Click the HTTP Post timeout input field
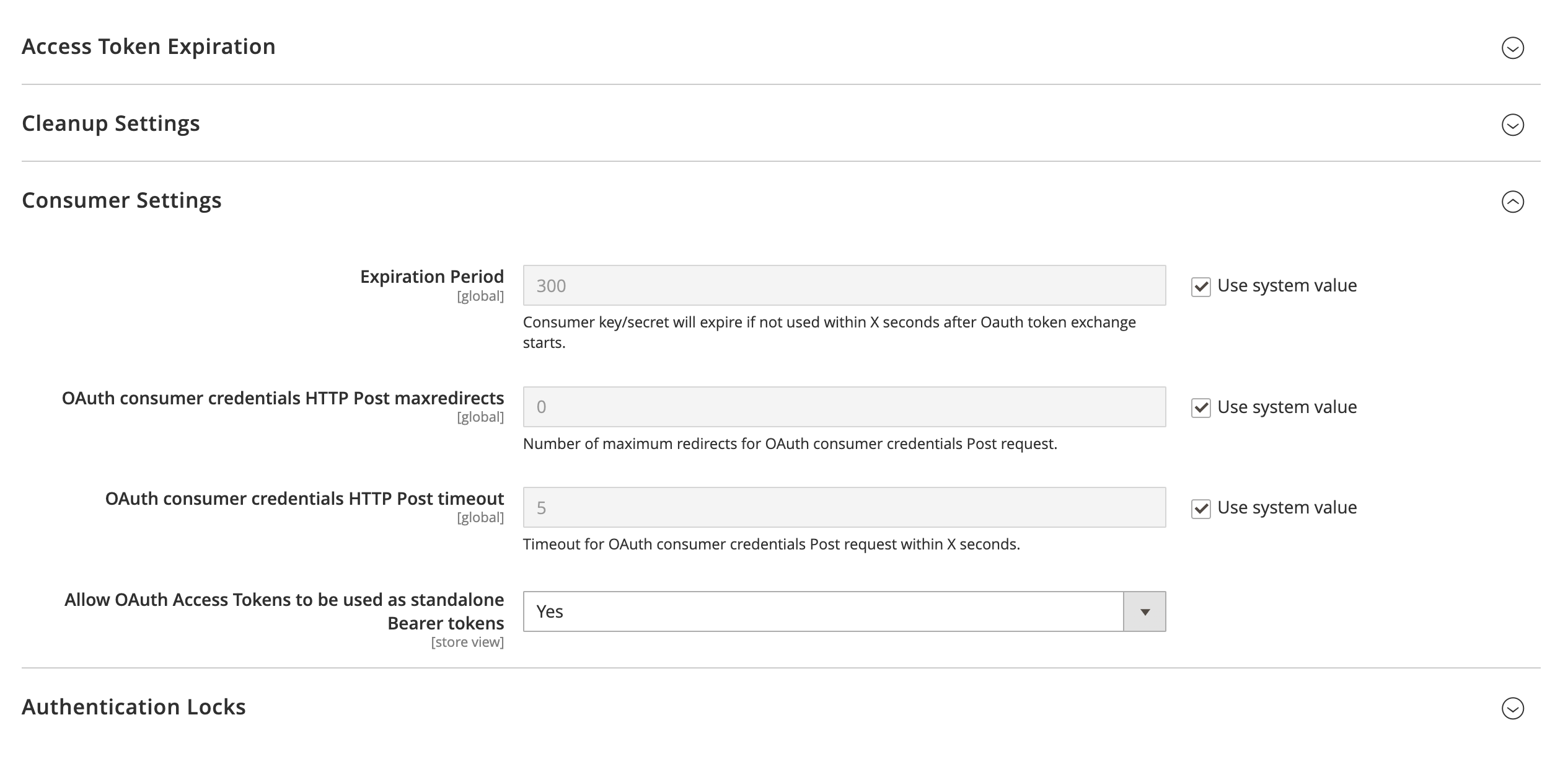 pos(843,507)
